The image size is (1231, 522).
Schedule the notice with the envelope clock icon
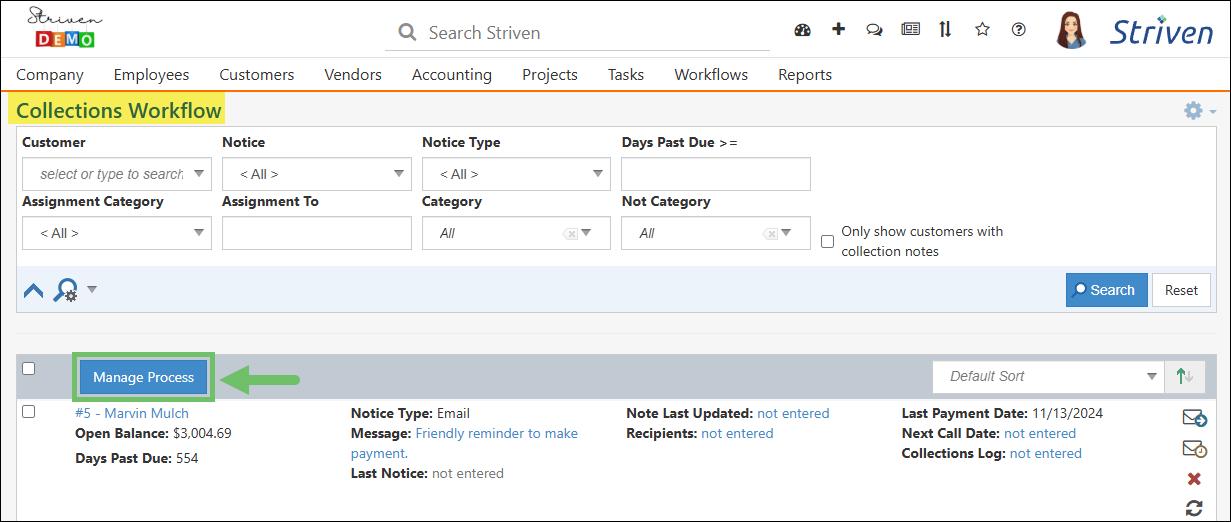point(1194,449)
